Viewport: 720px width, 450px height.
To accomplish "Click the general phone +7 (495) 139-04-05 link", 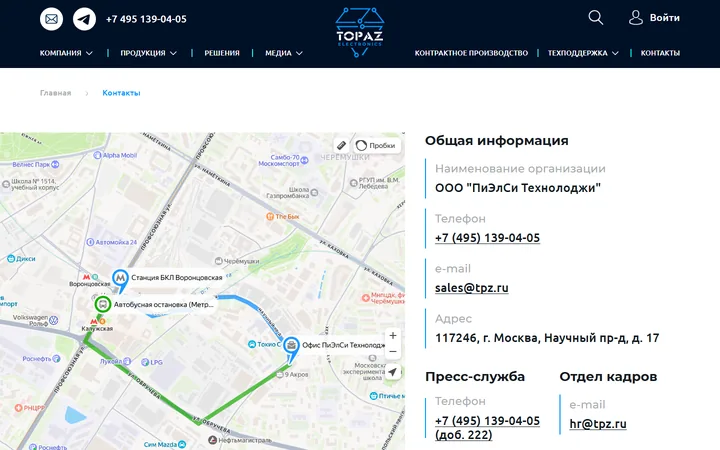I will 487,238.
